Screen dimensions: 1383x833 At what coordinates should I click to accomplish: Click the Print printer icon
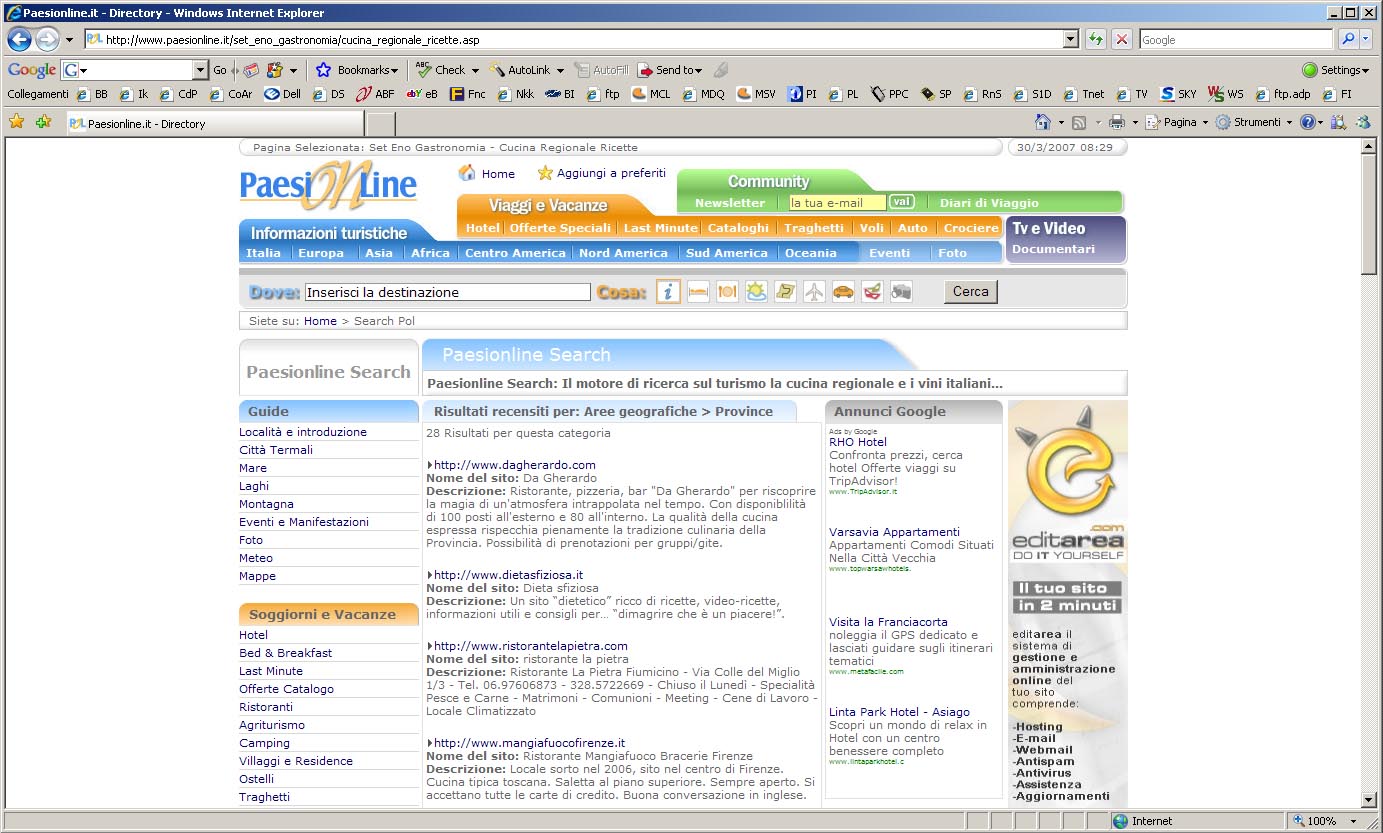tap(1116, 122)
